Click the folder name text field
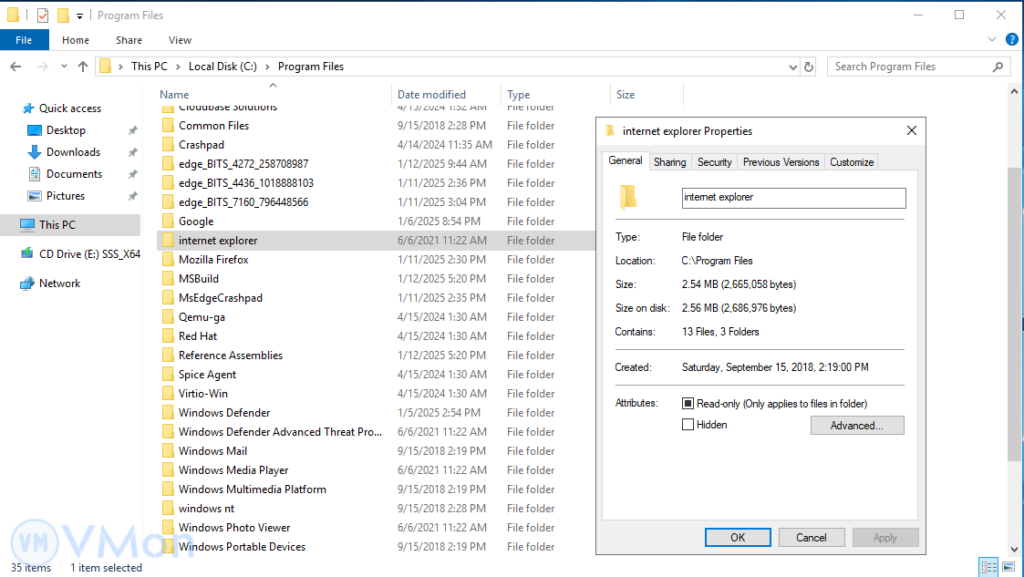1024x577 pixels. coord(792,197)
